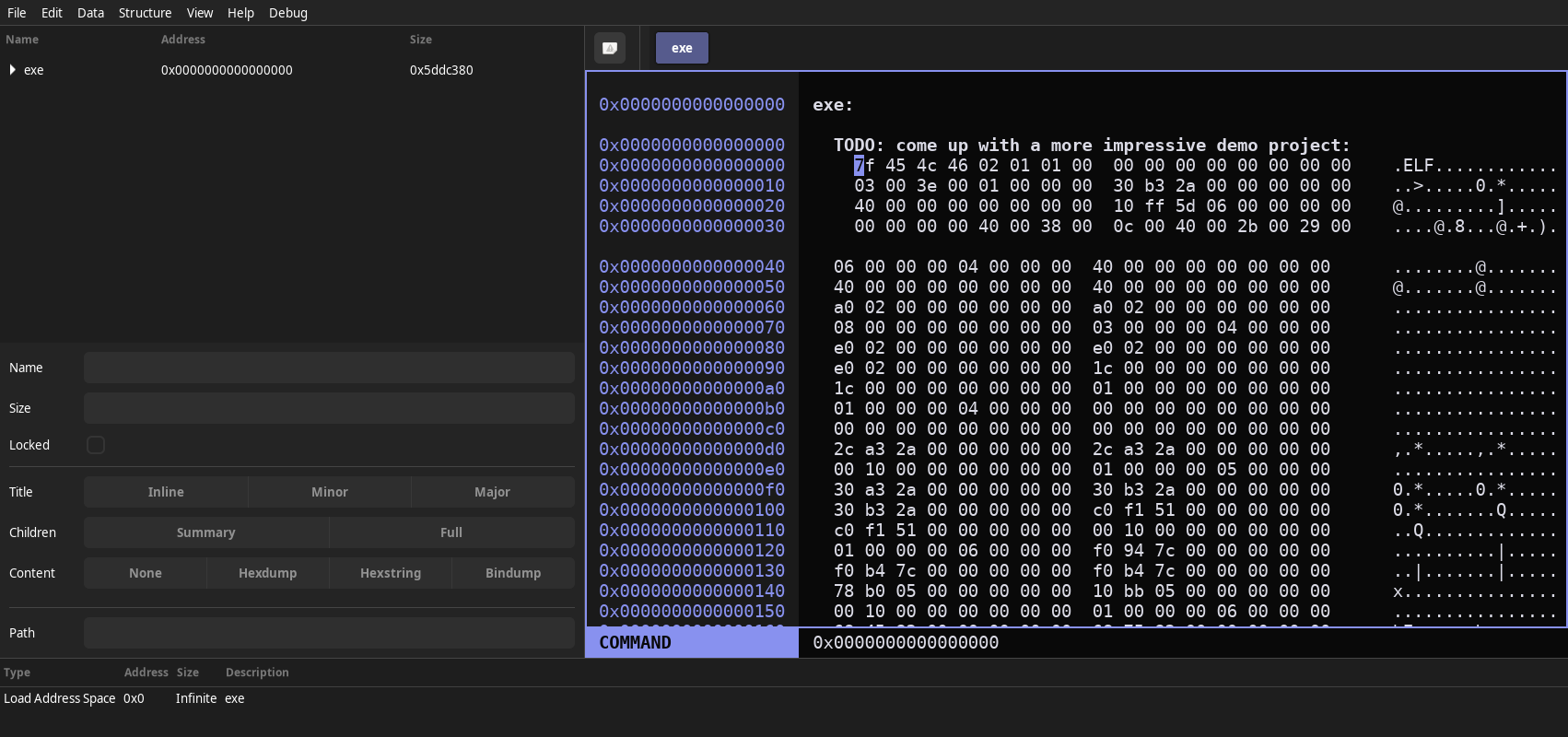The height and width of the screenshot is (737, 1568).
Task: Click the status bar address 0x0000000000000000
Action: [906, 643]
